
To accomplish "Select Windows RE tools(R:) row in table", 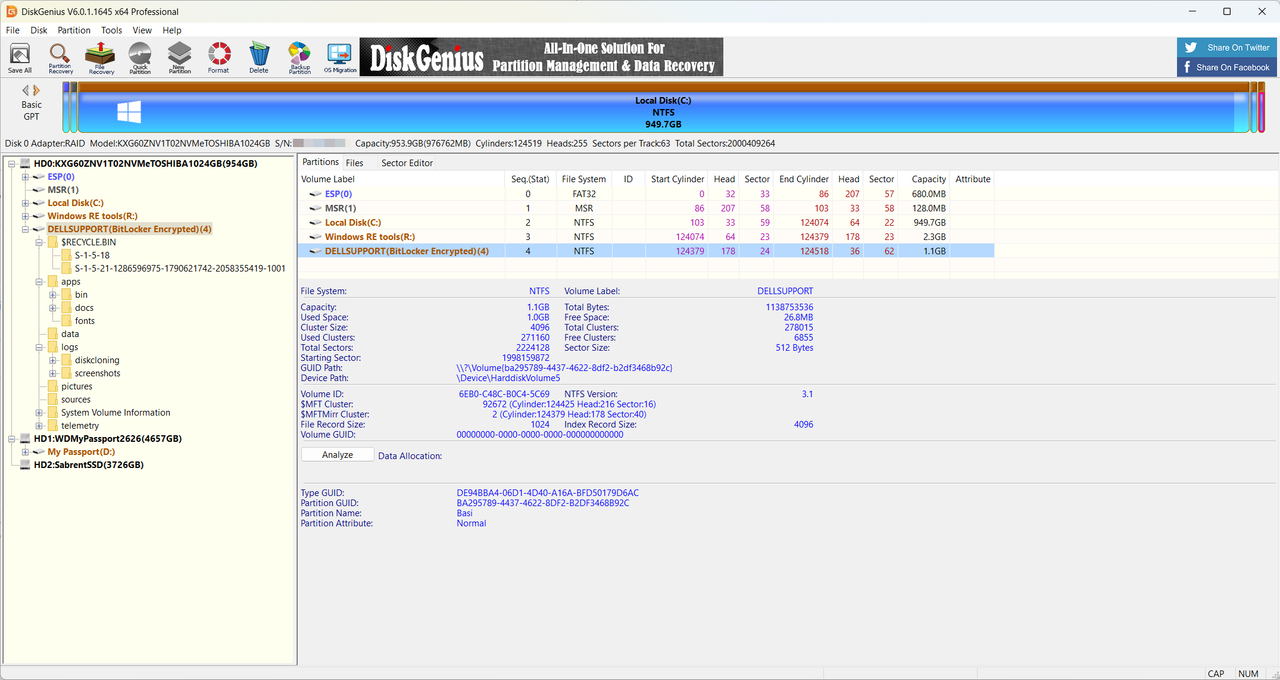I will click(647, 236).
